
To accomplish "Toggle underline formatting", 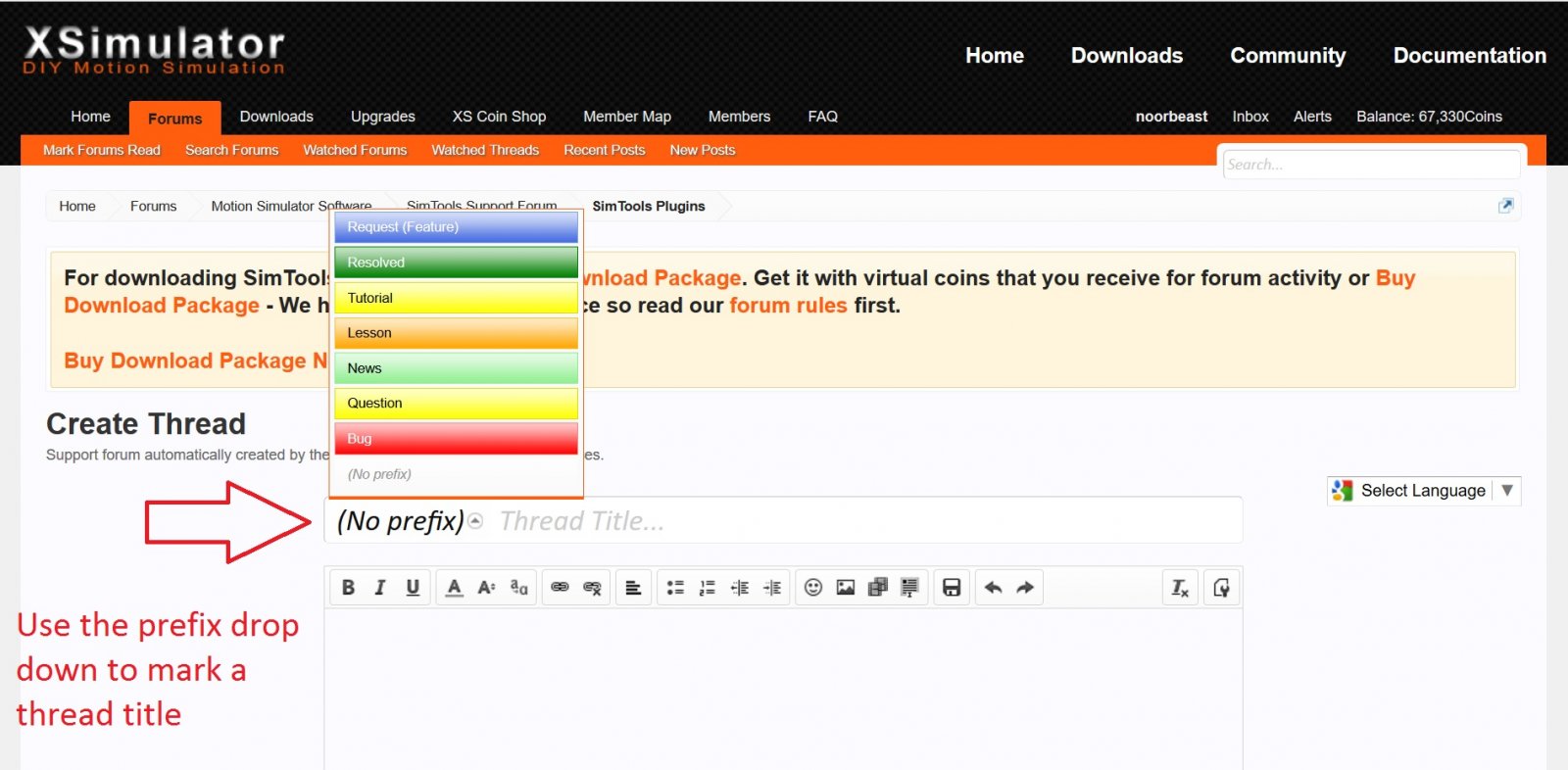I will pyautogui.click(x=413, y=588).
